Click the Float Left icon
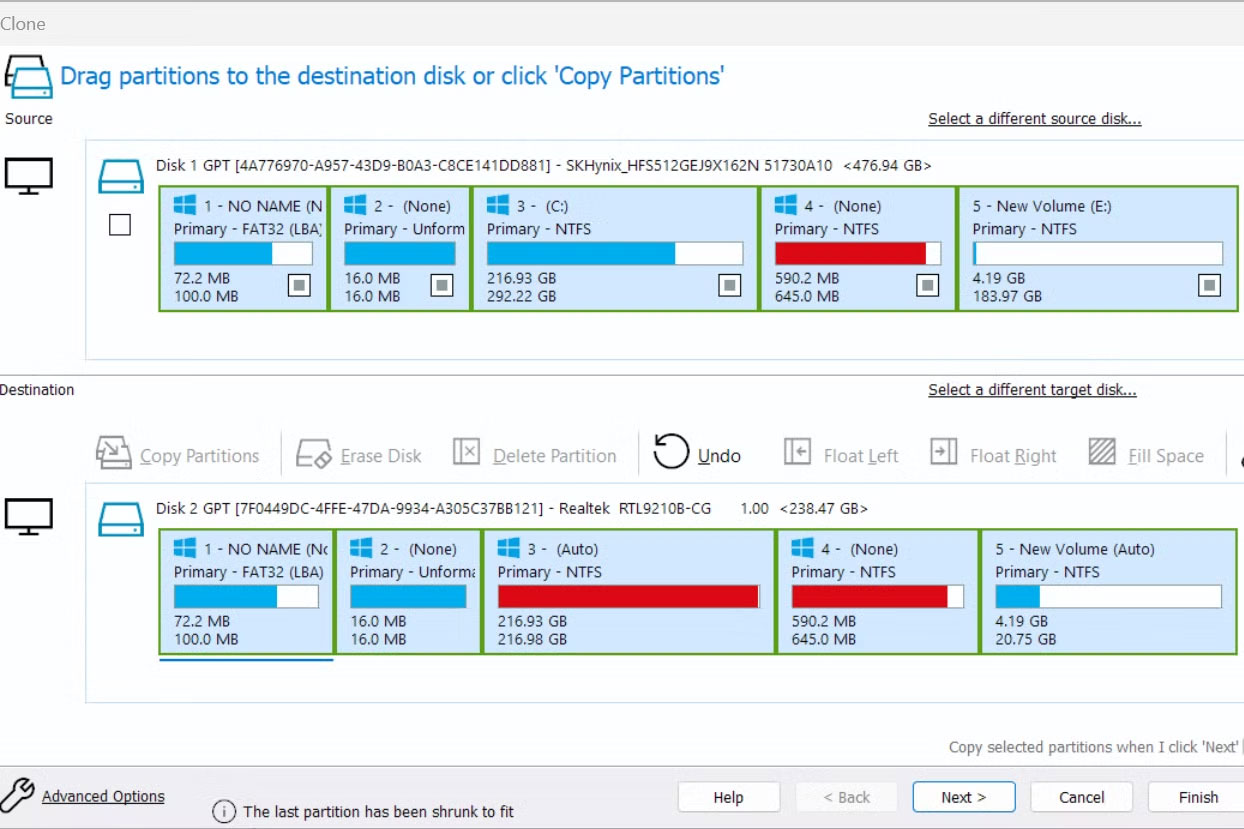 [x=795, y=453]
